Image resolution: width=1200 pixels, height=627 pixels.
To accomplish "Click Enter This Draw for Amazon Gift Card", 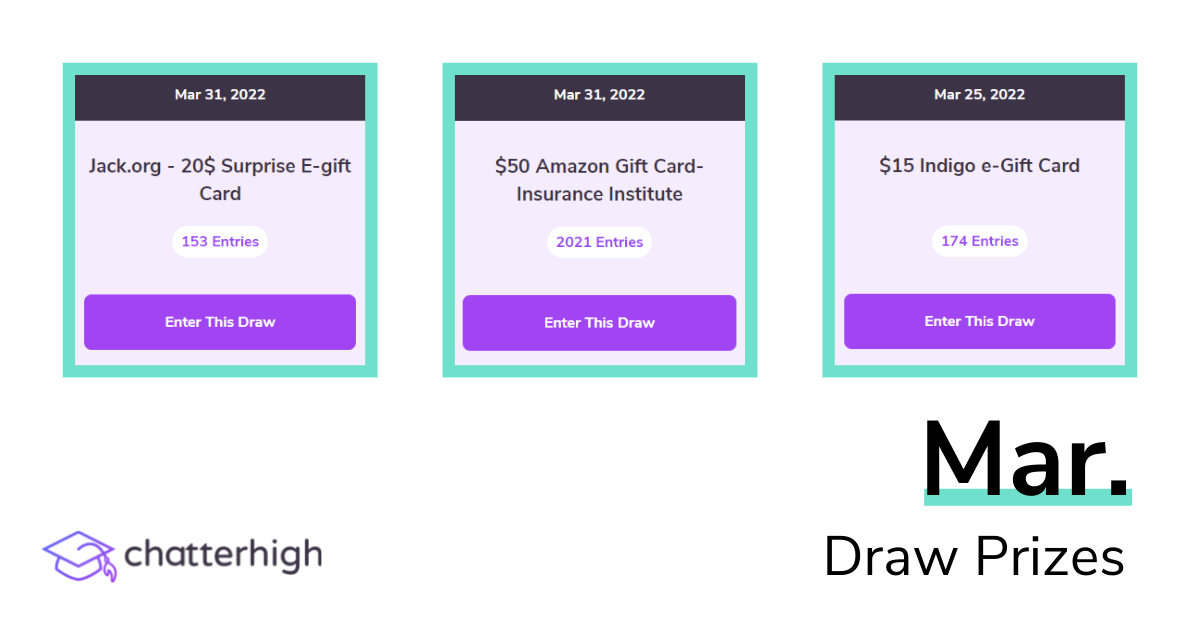I will click(599, 323).
